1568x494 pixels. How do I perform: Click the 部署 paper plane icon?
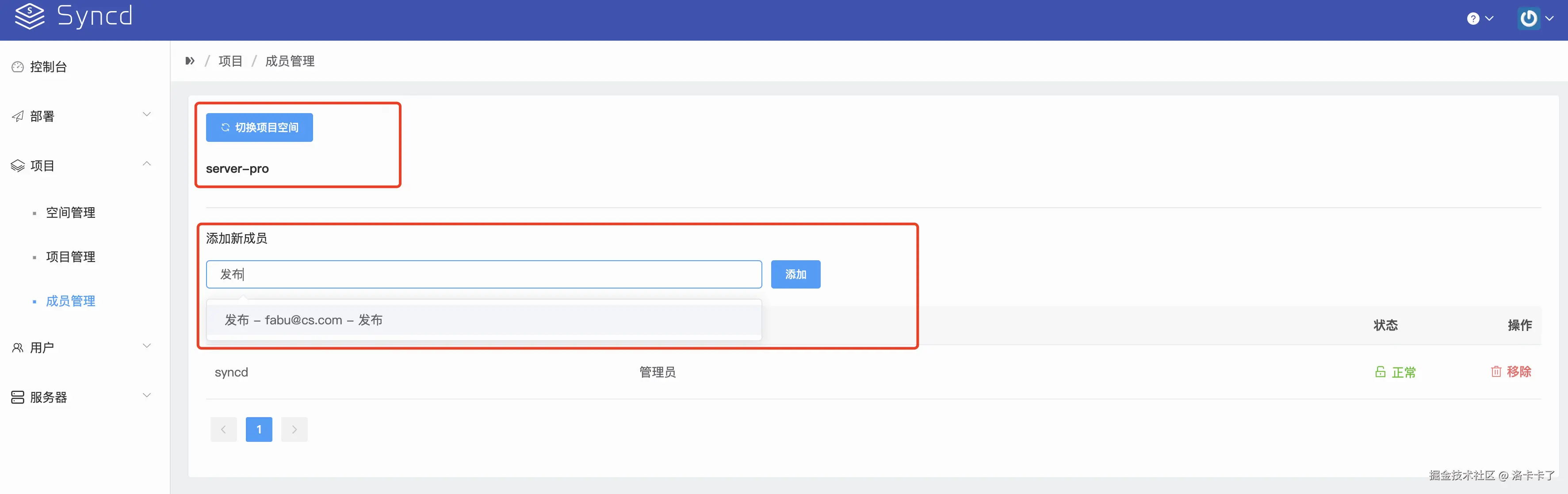pos(18,116)
